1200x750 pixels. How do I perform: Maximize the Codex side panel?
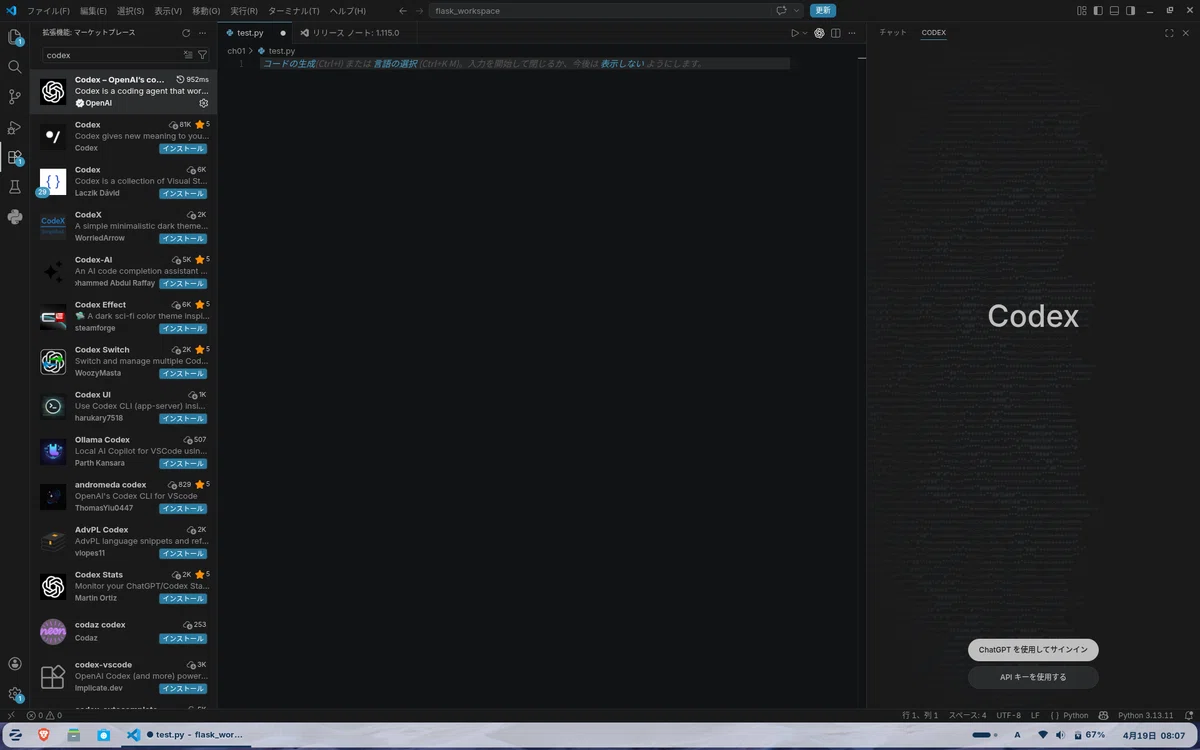point(1170,33)
